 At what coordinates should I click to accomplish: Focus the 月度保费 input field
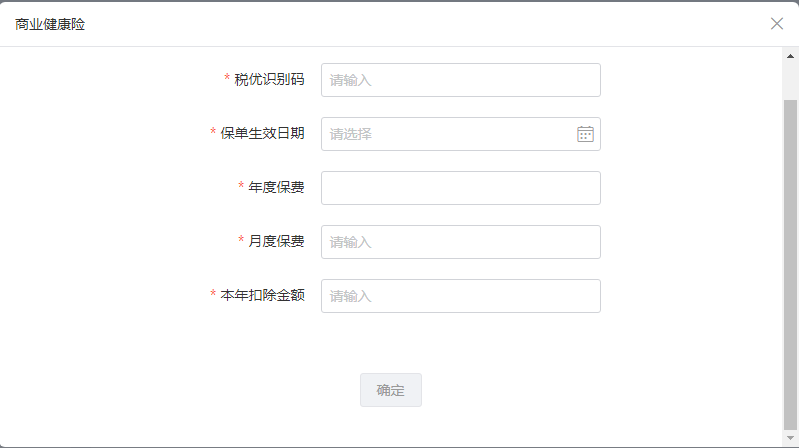[461, 242]
